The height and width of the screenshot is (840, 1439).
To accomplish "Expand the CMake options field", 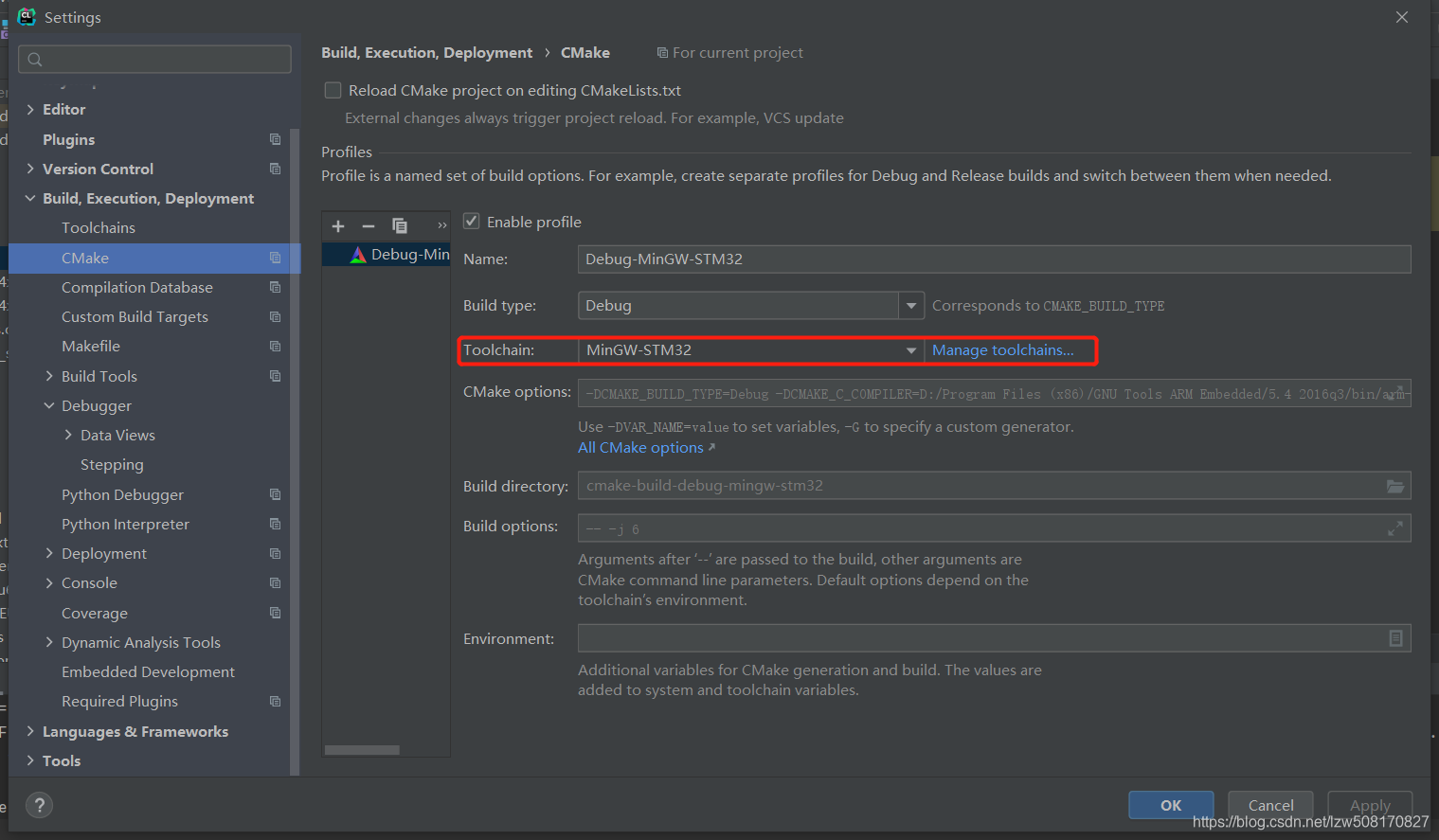I will [1395, 392].
